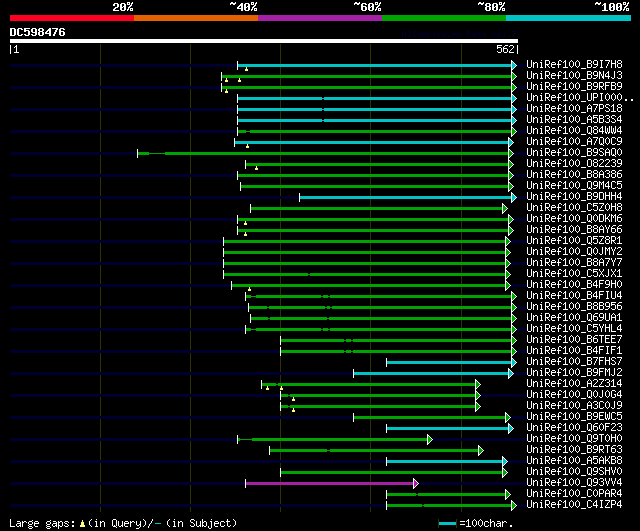This screenshot has width=640, height=531.
Task: Select the UniRef100_B6TEE7 label
Action: (574, 339)
